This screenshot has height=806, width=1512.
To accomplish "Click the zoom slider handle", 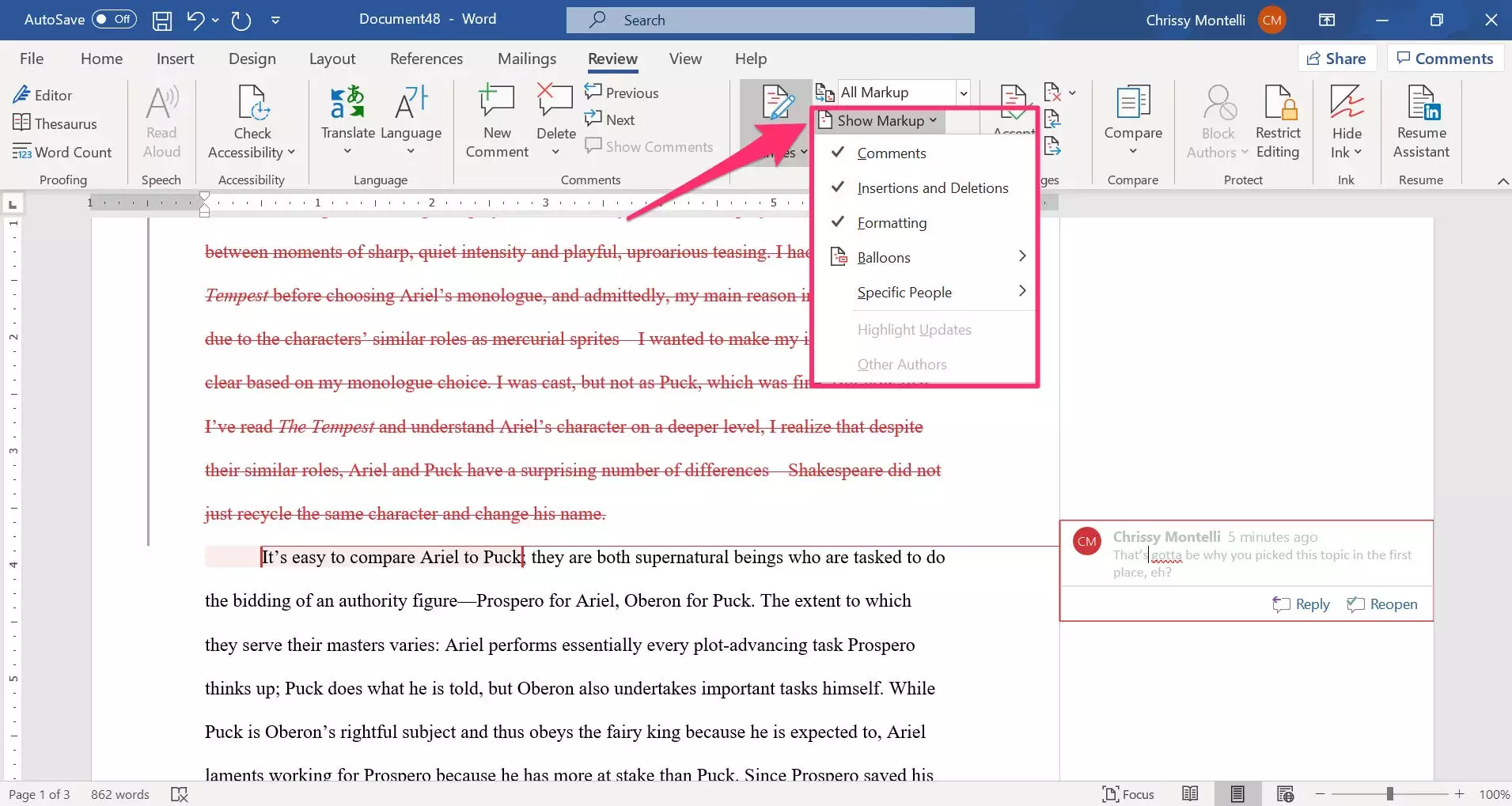I will pos(1389,793).
